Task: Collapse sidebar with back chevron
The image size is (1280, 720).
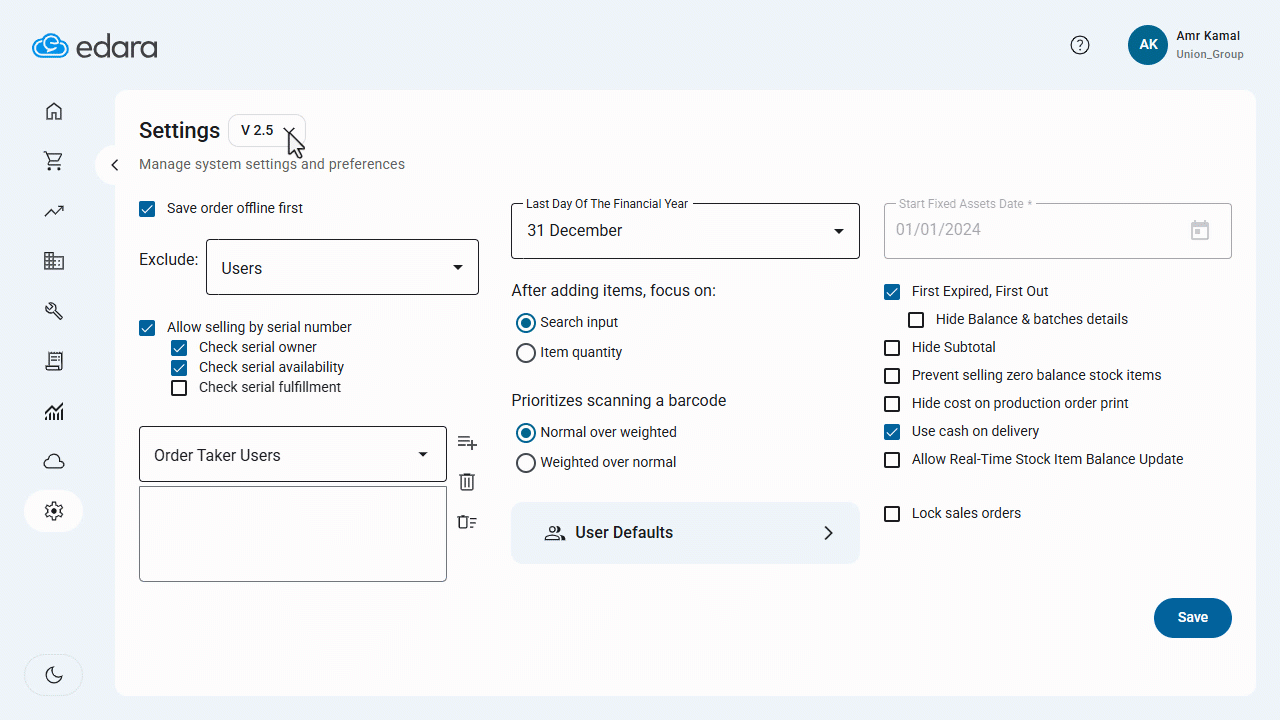Action: [115, 165]
